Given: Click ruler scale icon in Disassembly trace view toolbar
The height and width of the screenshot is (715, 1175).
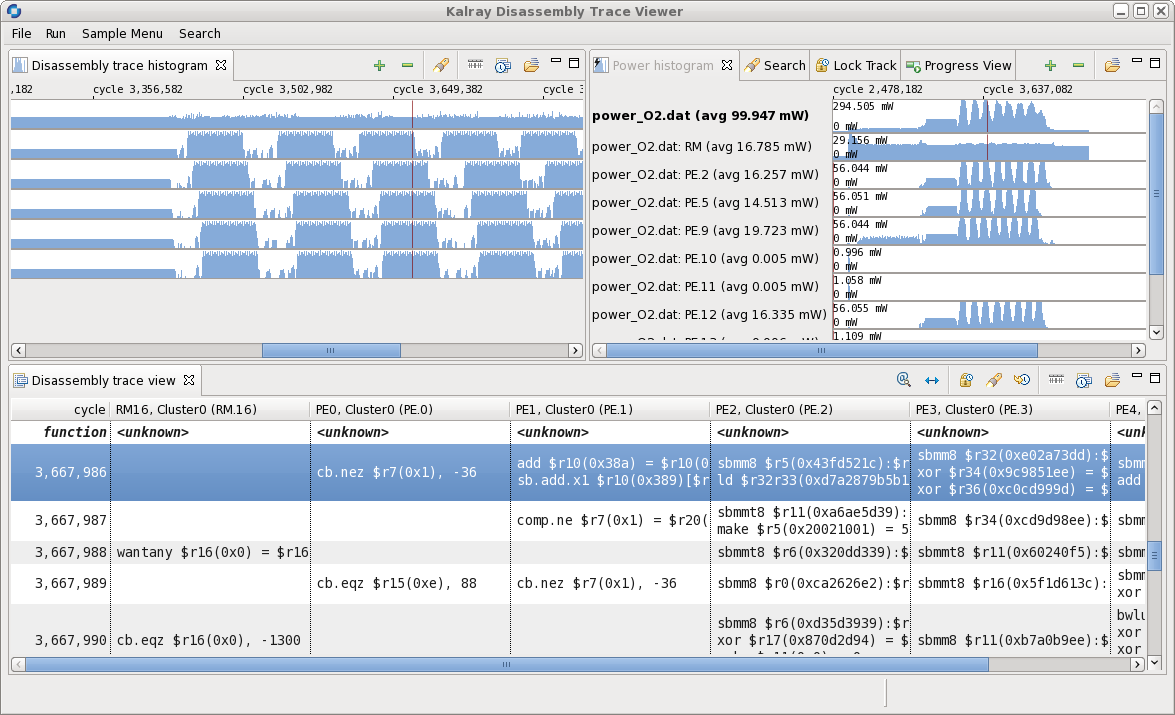Looking at the screenshot, I should 1056,380.
